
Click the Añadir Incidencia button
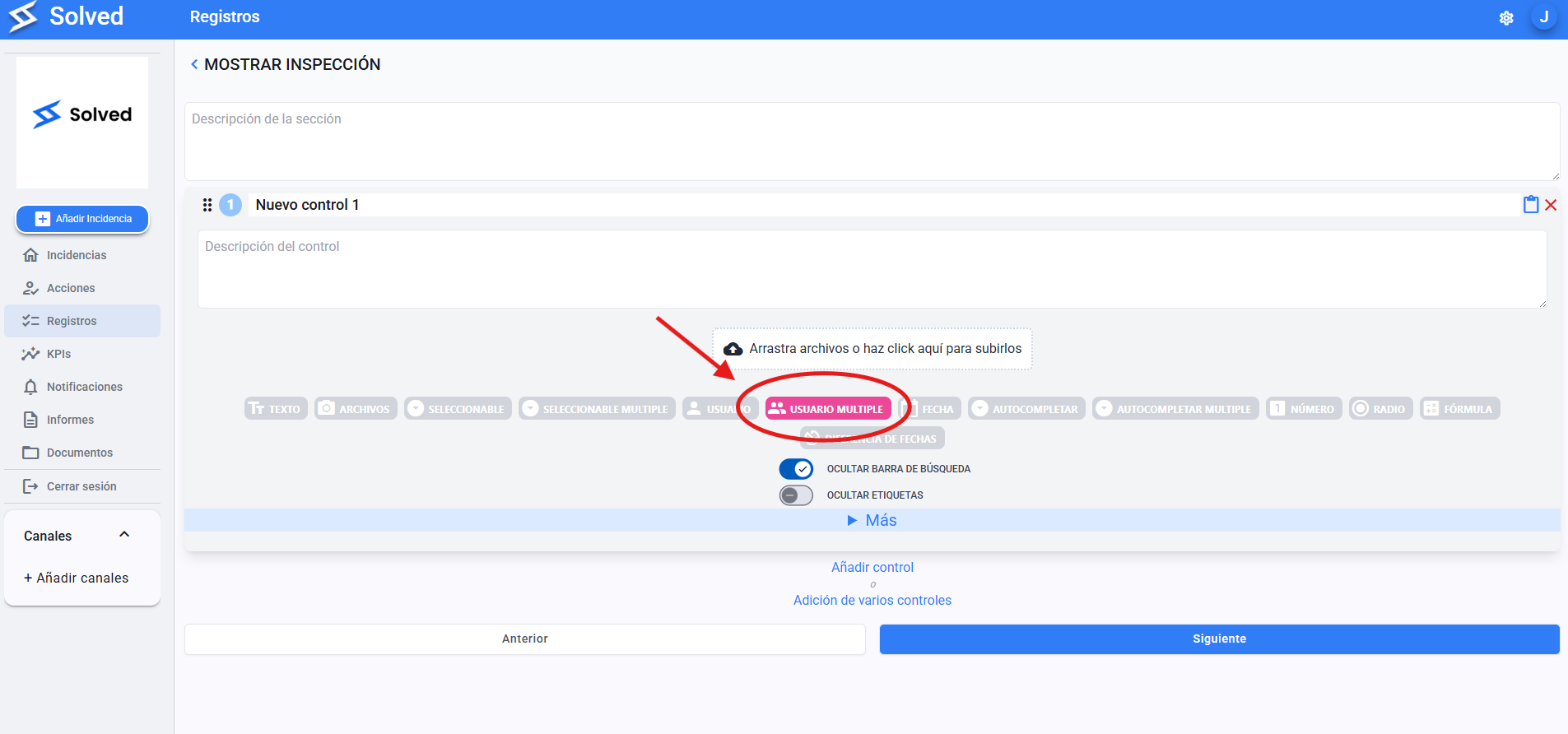82,219
